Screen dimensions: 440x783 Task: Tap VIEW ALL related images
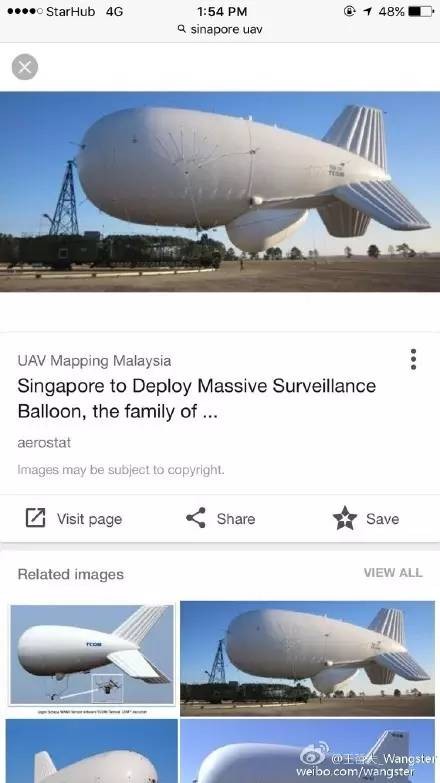393,573
